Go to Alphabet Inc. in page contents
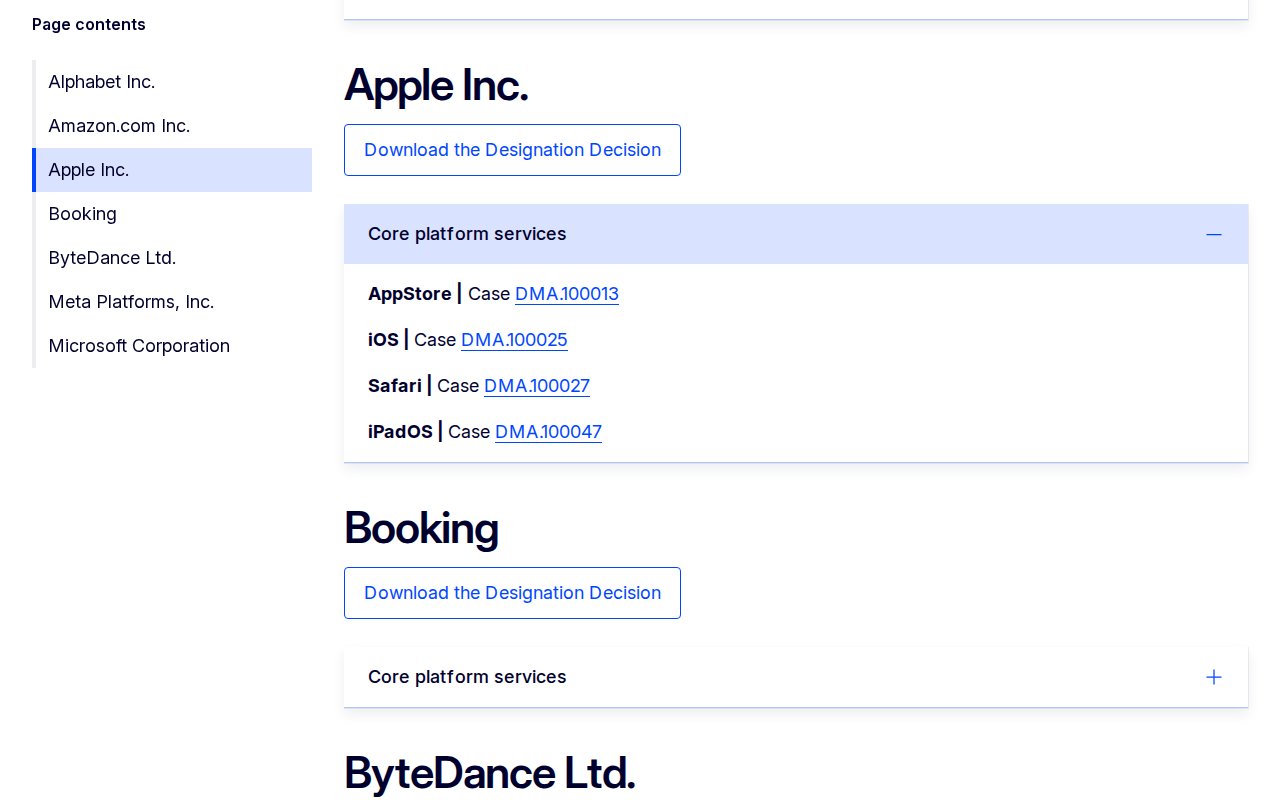This screenshot has width=1280, height=800. coord(102,82)
